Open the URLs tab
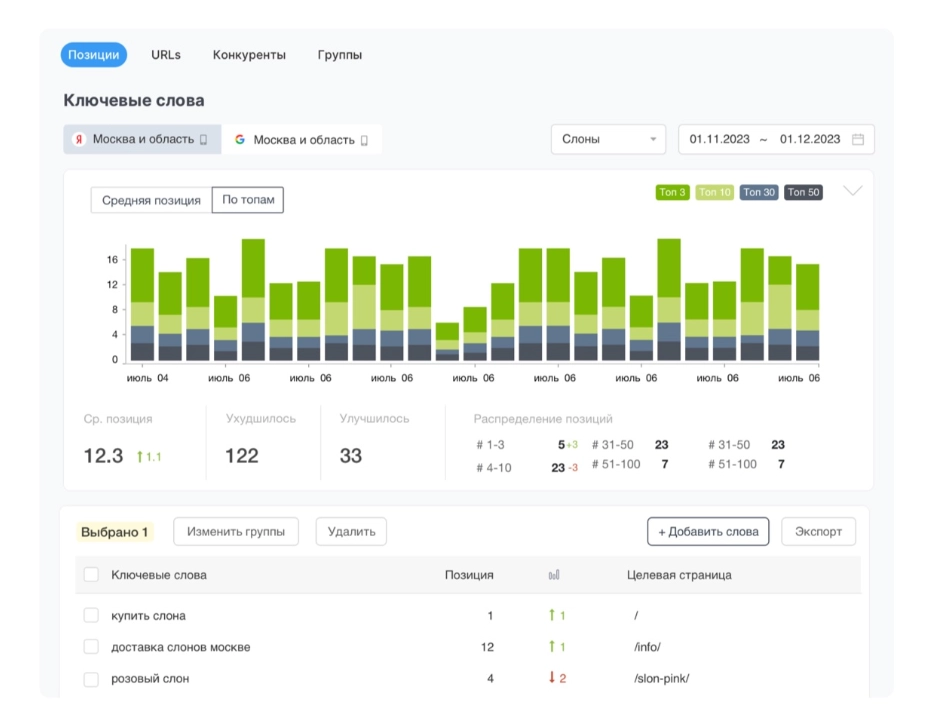The width and height of the screenshot is (927, 718). coord(166,55)
